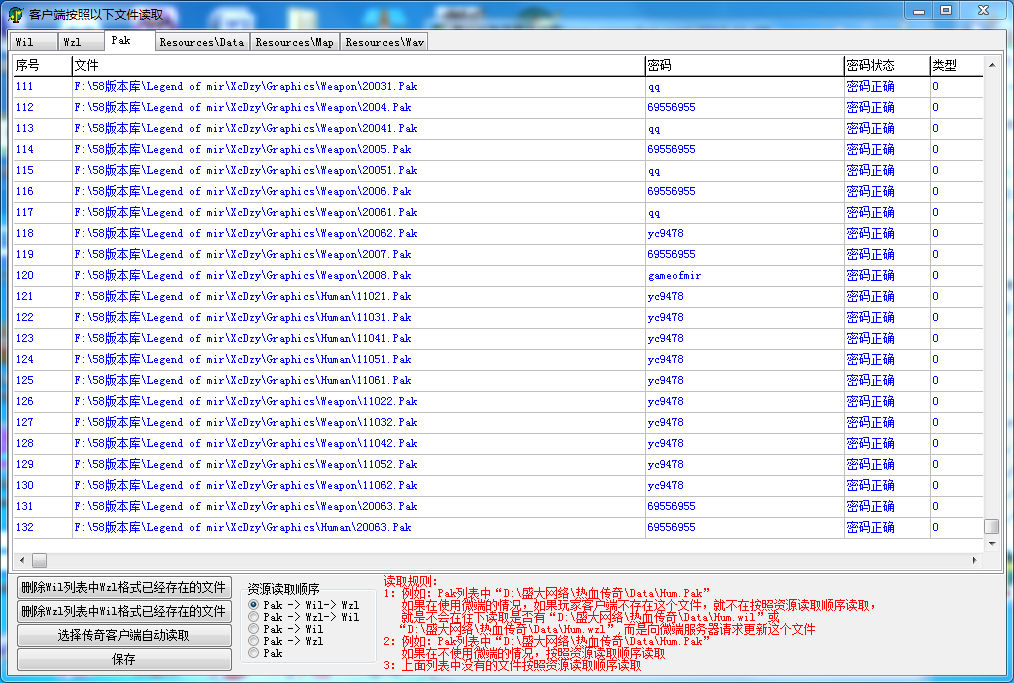The height and width of the screenshot is (683, 1014).
Task: Click 删除Wzl列表中Wil格式已经存在的文件 button
Action: click(124, 611)
